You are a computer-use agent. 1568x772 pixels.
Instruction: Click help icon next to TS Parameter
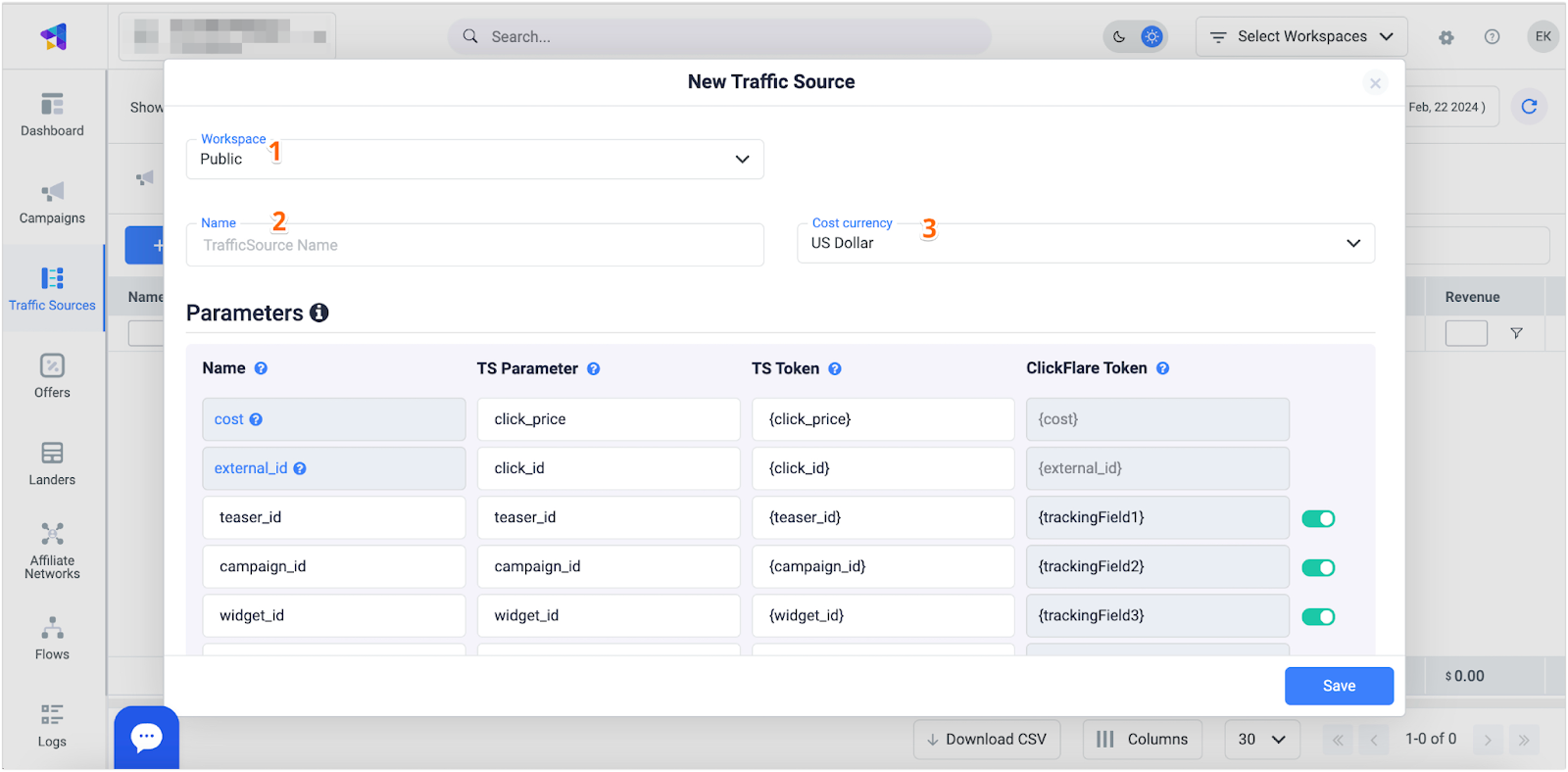(593, 369)
